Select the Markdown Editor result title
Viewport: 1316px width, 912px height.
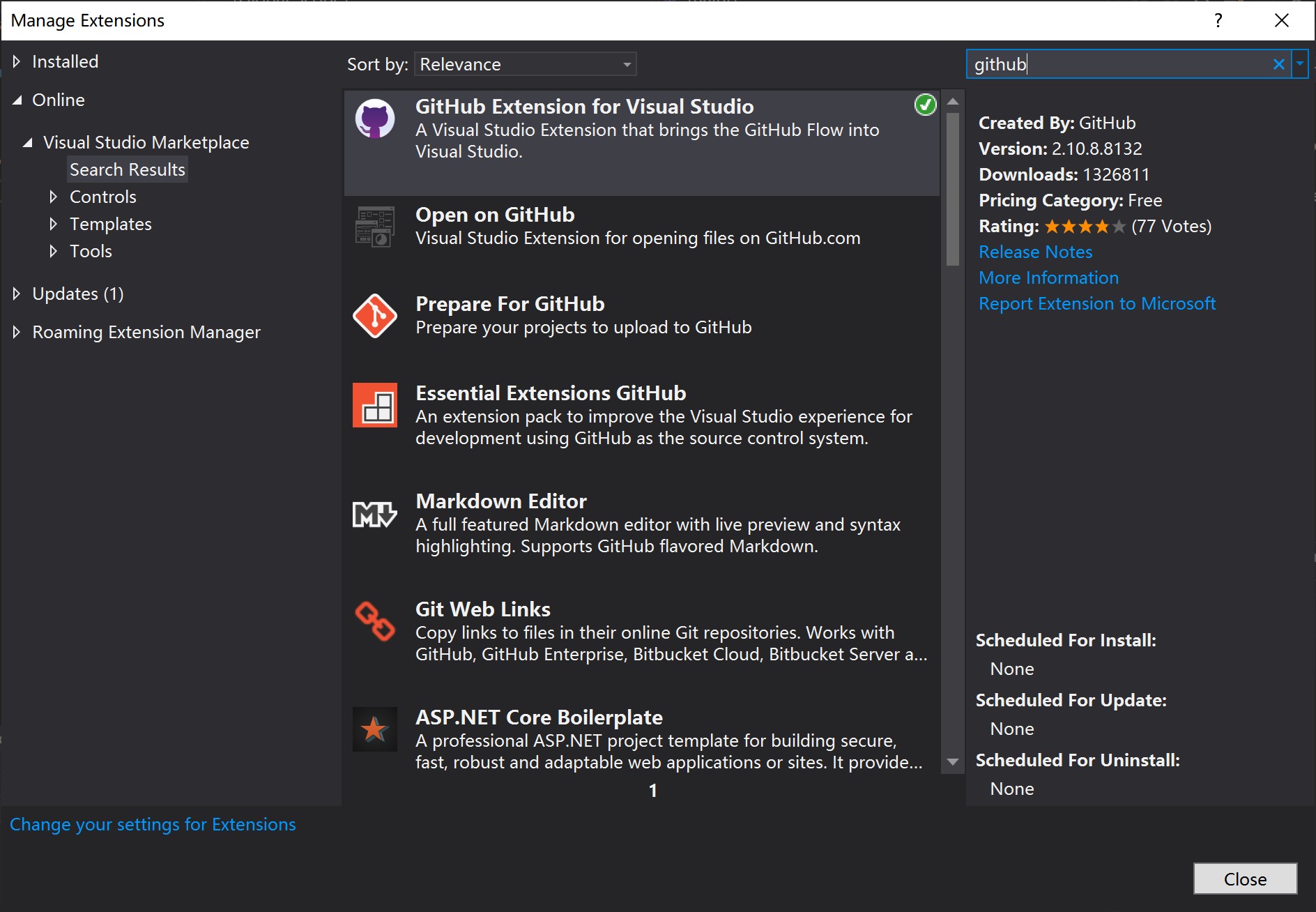coord(501,501)
